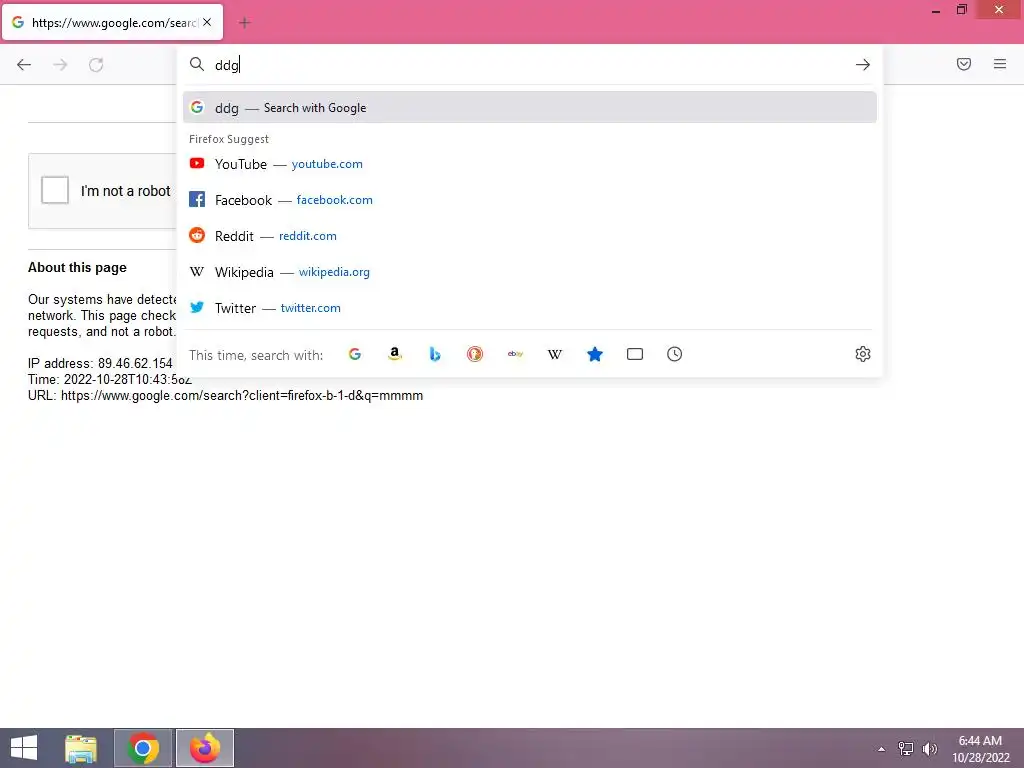Check the I'm not a robot box
The height and width of the screenshot is (768, 1024).
pyautogui.click(x=55, y=190)
